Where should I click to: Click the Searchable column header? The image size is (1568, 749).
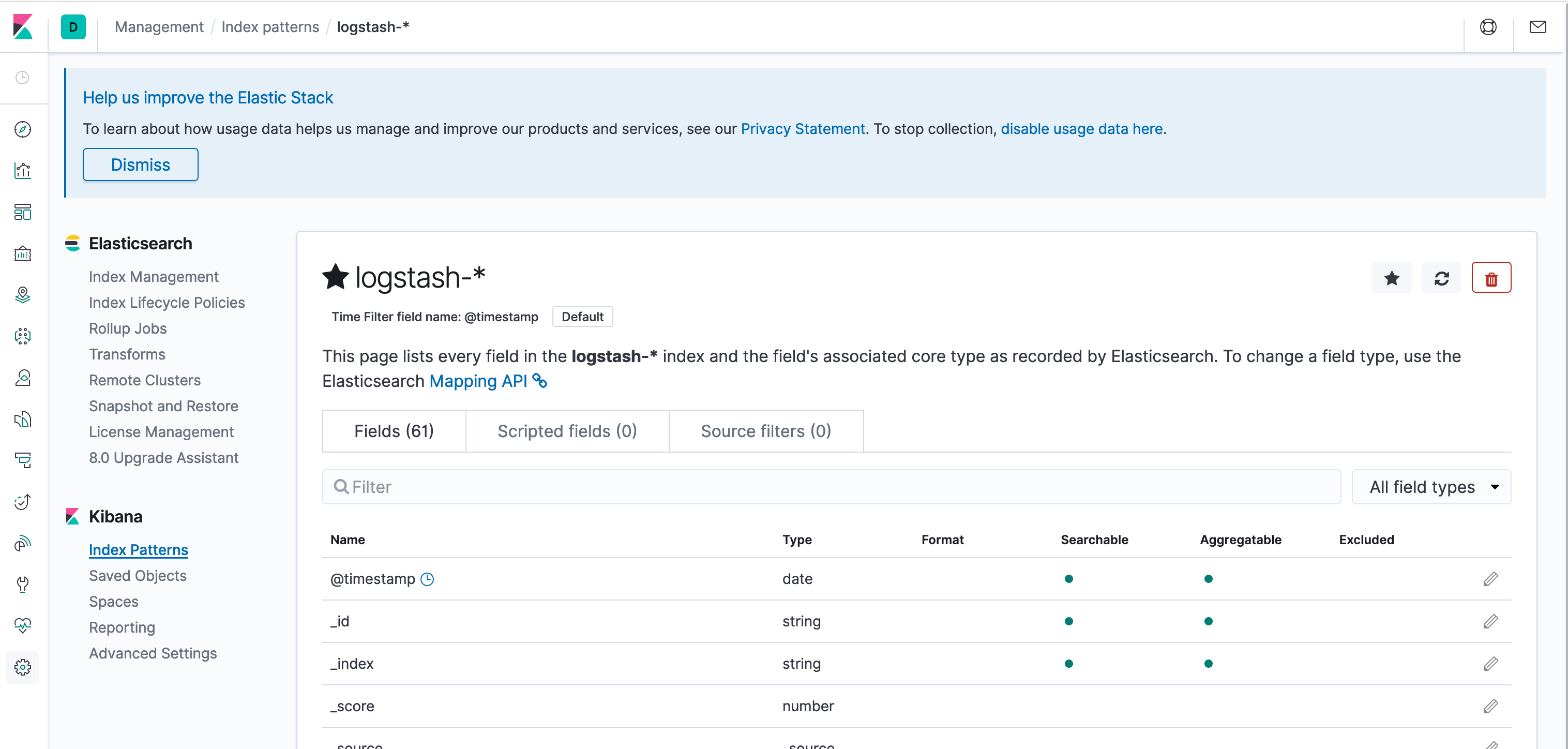tap(1094, 540)
